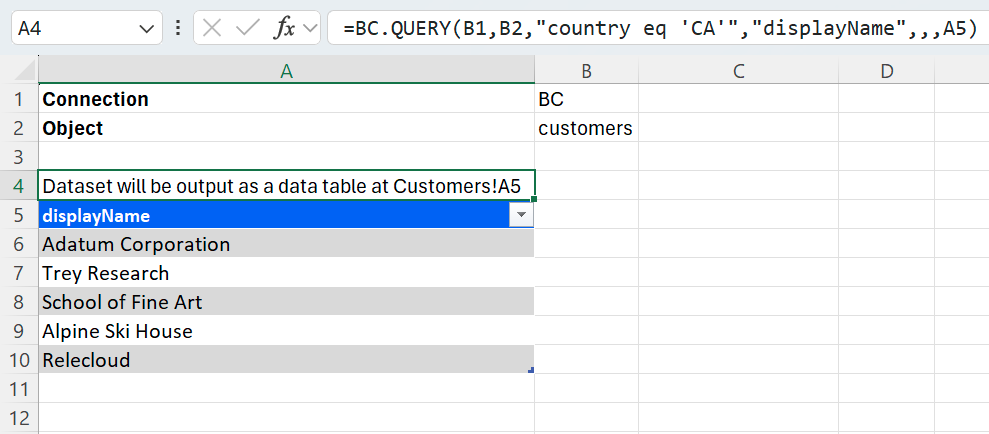Select column C header
989x434 pixels.
(x=738, y=71)
